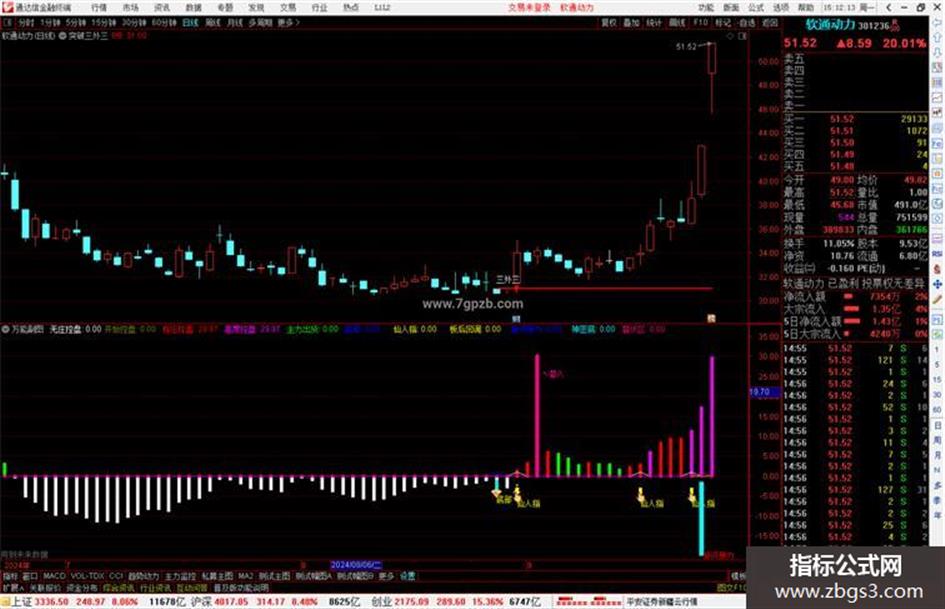Click the 日 period icon in right sidebar
The height and width of the screenshot is (609, 945).
[x=938, y=425]
